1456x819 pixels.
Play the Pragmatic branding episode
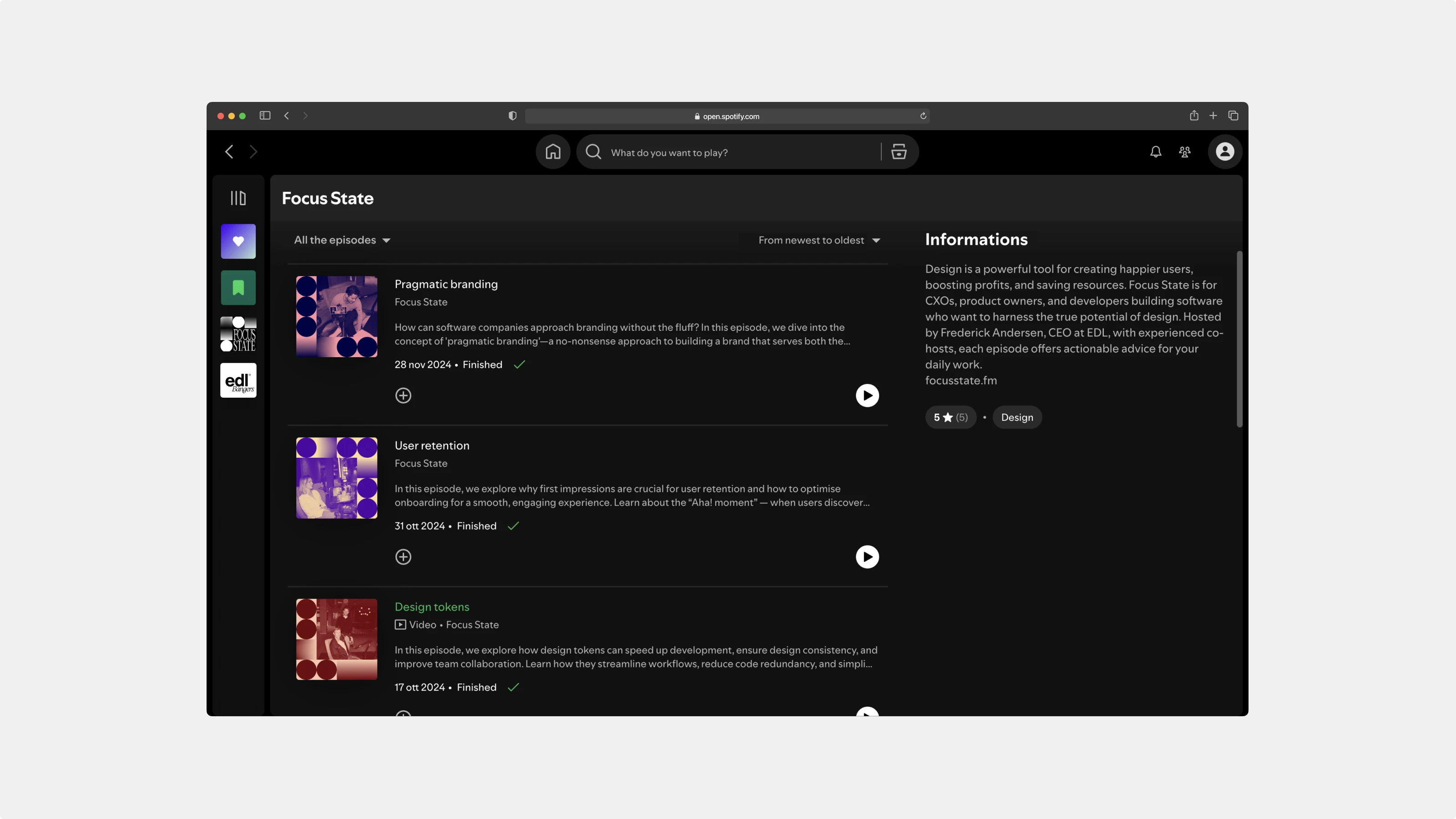867,395
